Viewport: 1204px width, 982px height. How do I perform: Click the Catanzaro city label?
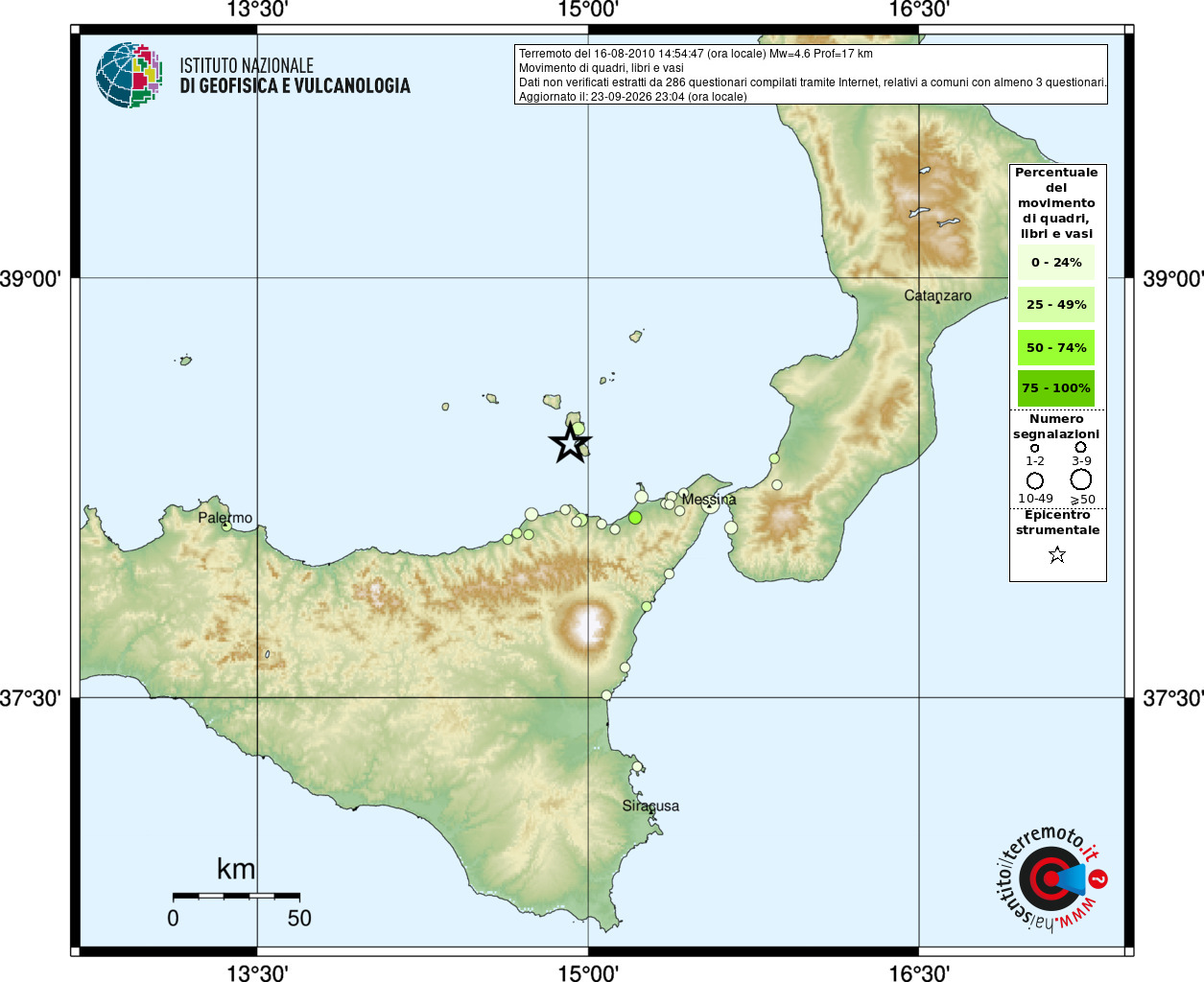[937, 295]
